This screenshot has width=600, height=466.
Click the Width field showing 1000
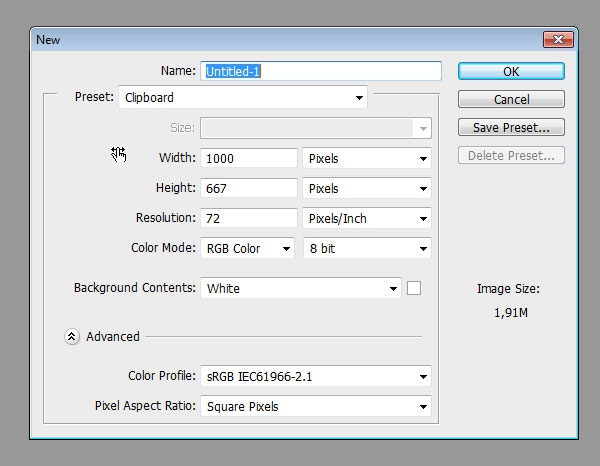(249, 158)
